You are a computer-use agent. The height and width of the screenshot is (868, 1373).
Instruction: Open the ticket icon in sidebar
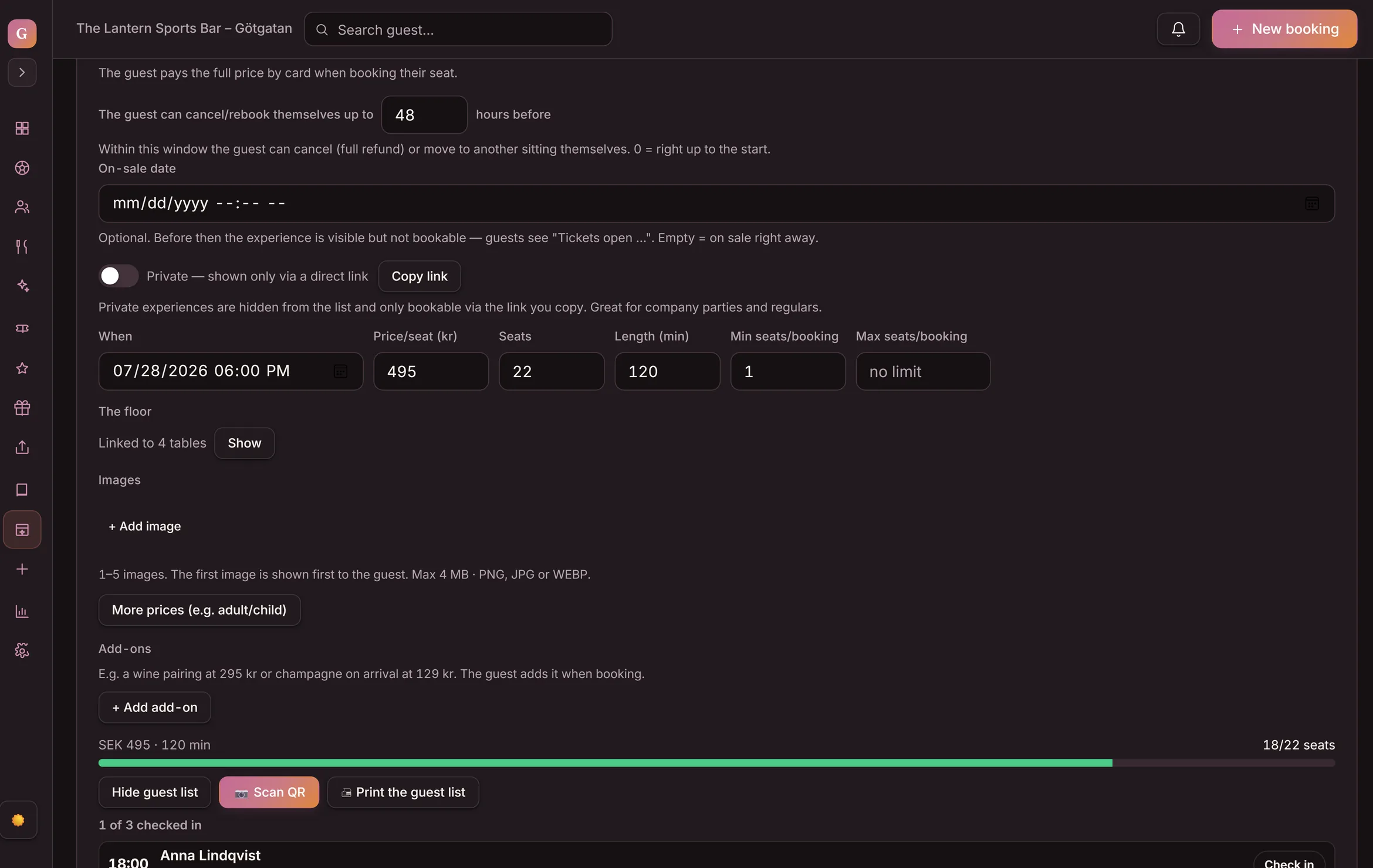(22, 328)
